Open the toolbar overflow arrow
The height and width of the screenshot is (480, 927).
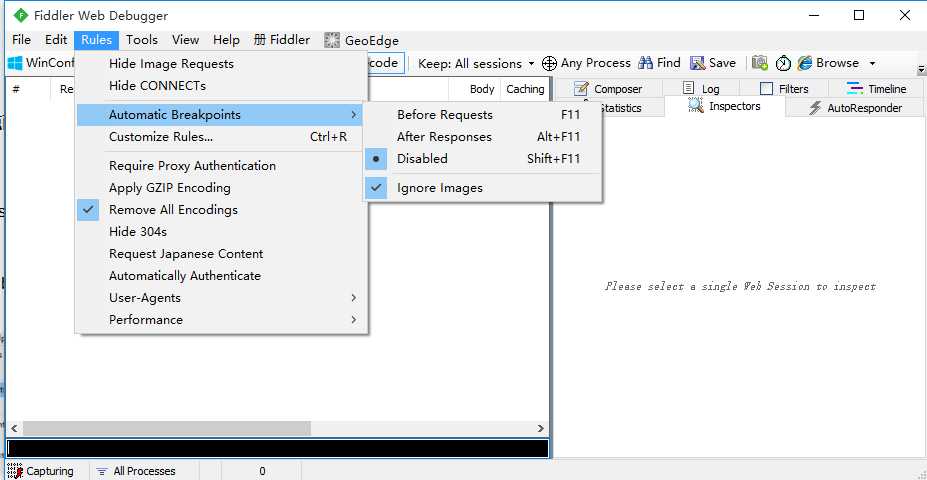921,70
